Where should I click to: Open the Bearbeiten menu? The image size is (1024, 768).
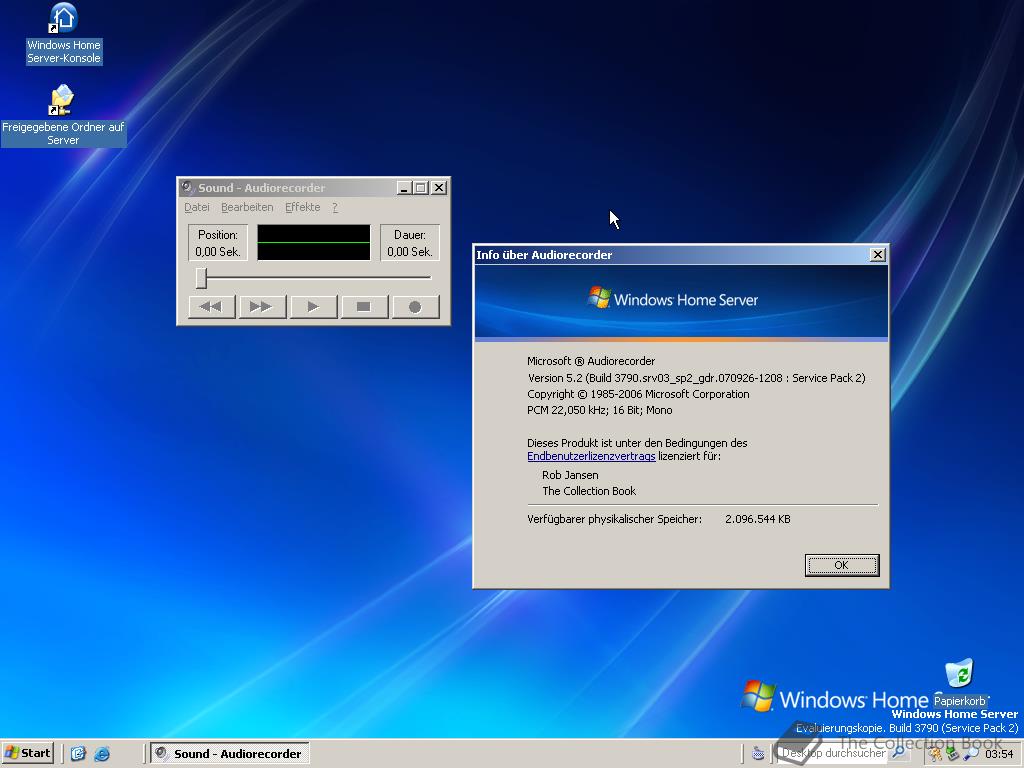point(247,207)
